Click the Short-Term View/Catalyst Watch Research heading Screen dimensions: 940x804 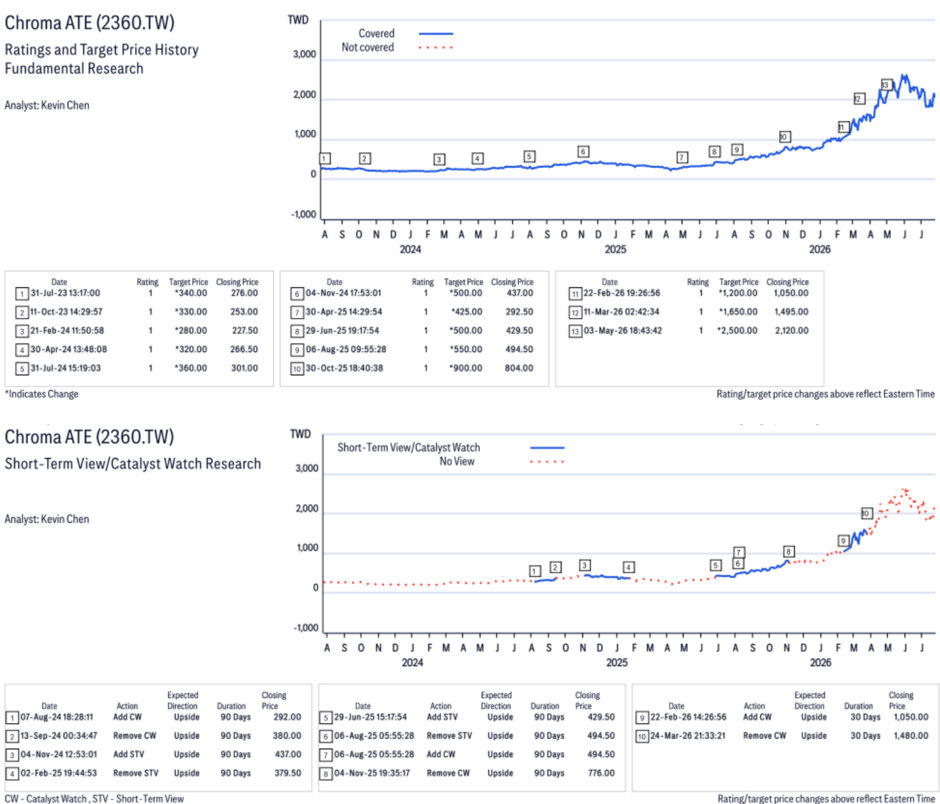click(133, 464)
